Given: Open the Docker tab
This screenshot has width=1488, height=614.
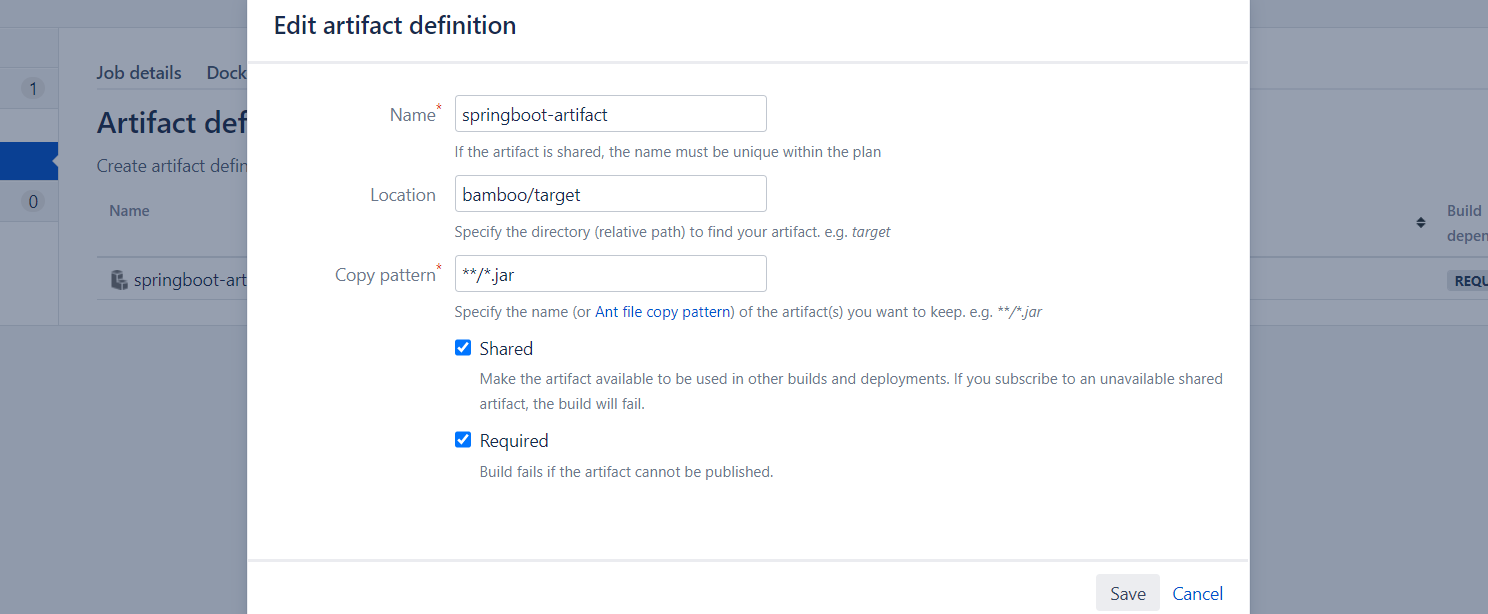Looking at the screenshot, I should 226,72.
